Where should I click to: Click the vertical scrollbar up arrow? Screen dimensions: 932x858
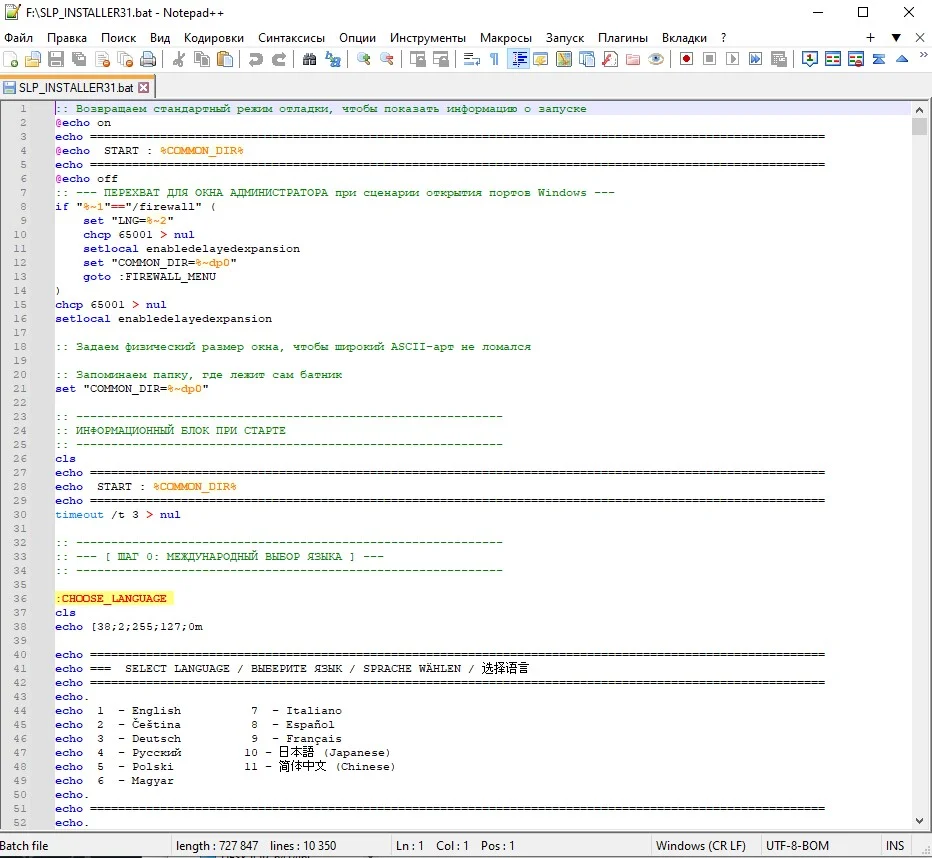[919, 110]
